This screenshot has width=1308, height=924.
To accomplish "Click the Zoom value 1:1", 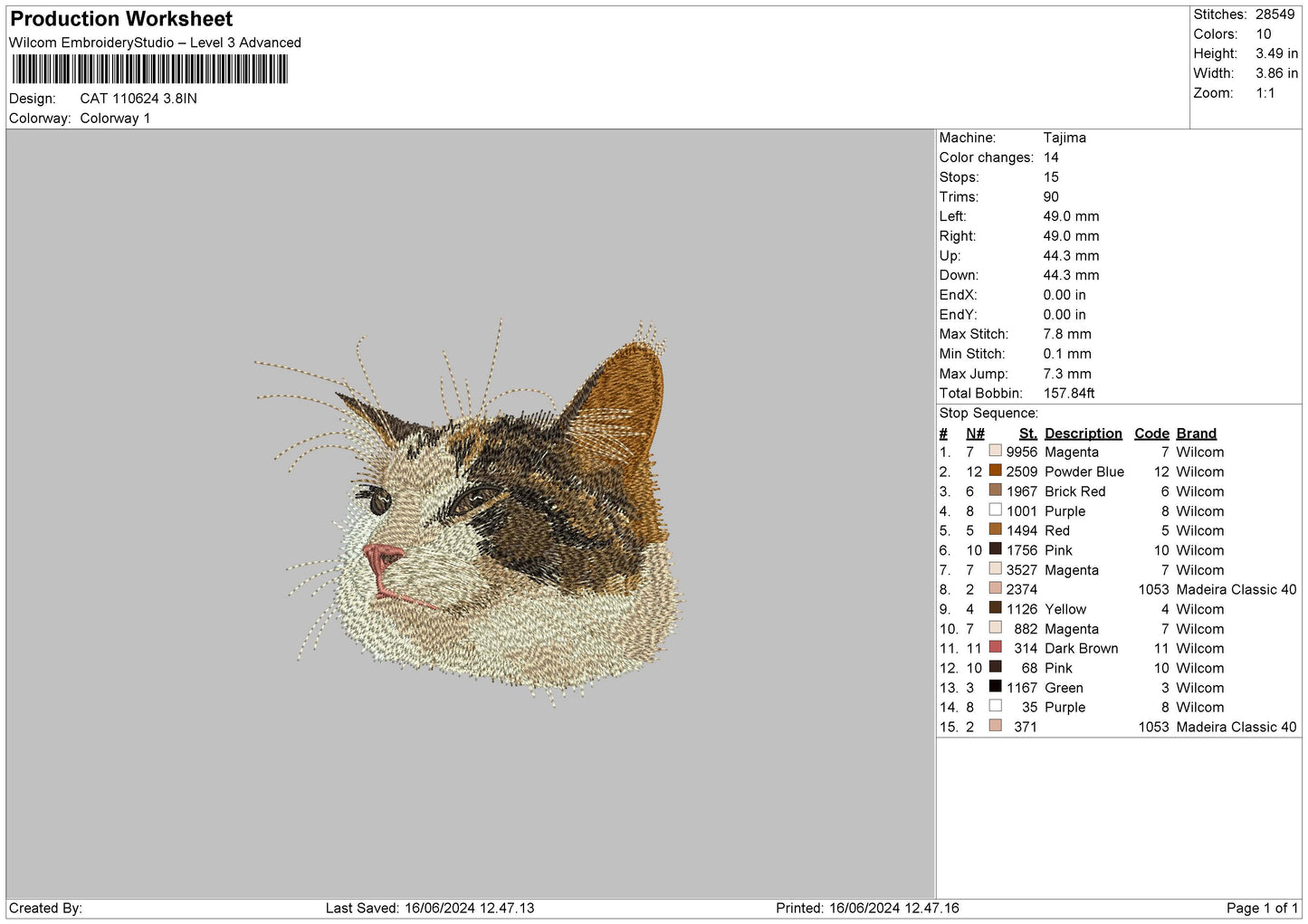I will (x=1265, y=93).
